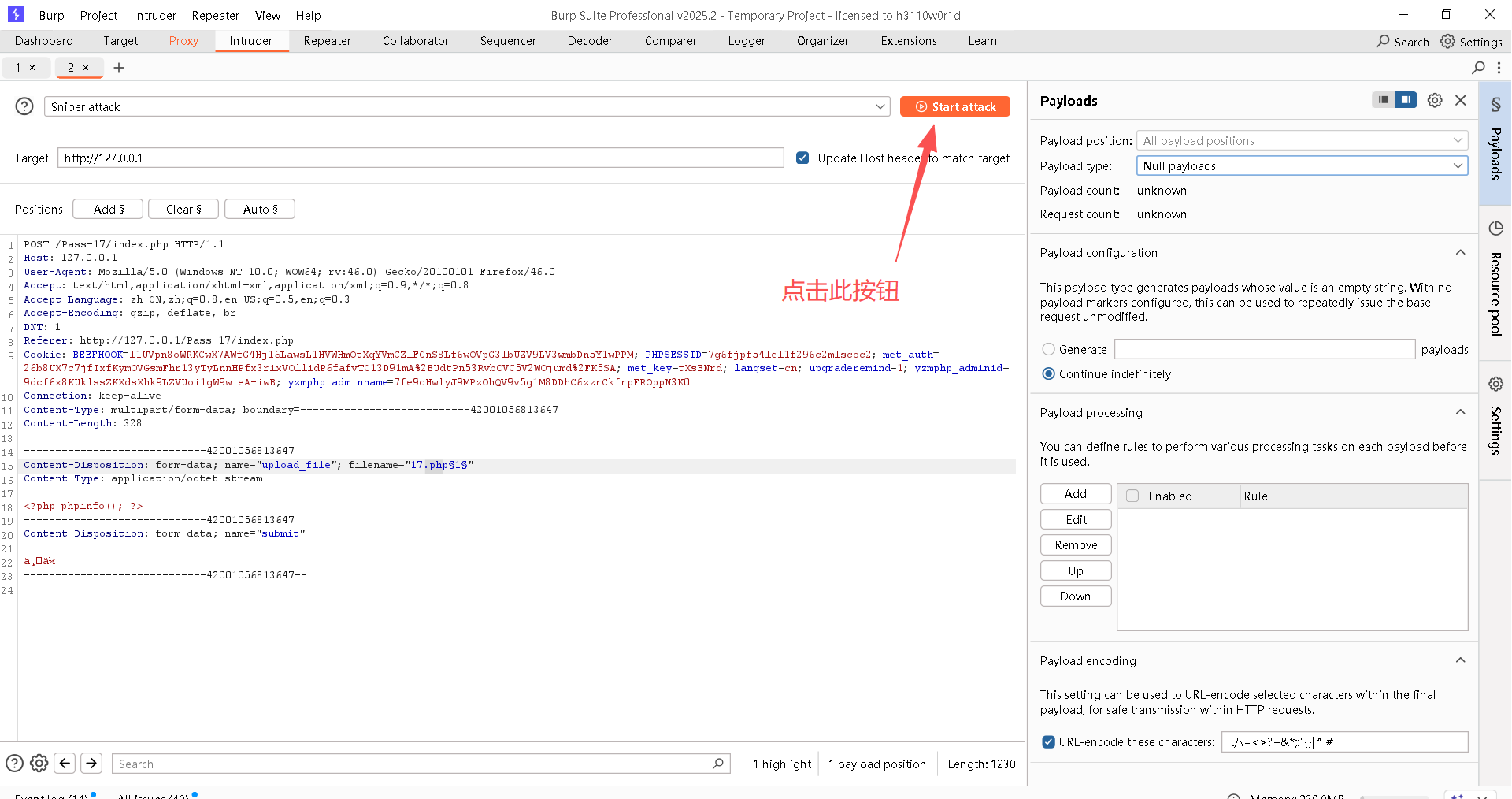
Task: Open the Settings gear in top bar
Action: pos(1448,41)
